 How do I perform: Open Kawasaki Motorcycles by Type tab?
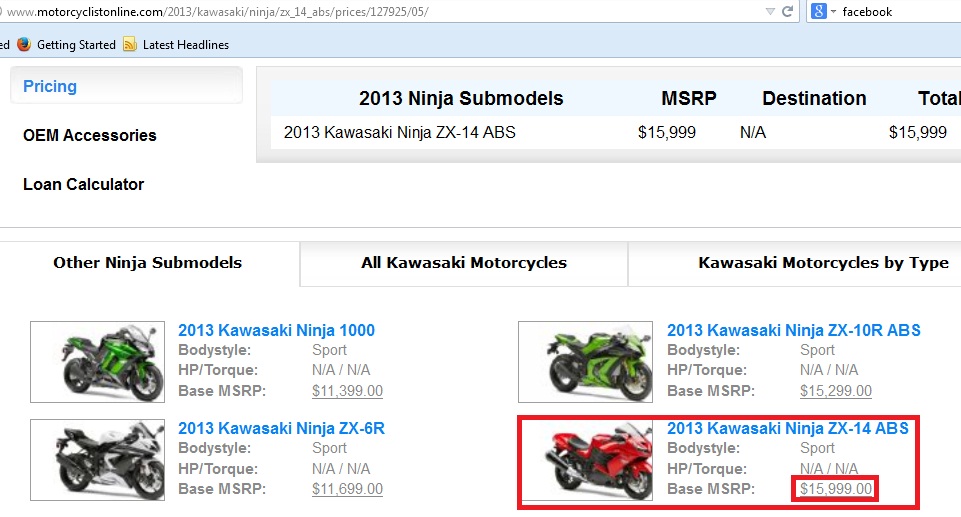(822, 263)
